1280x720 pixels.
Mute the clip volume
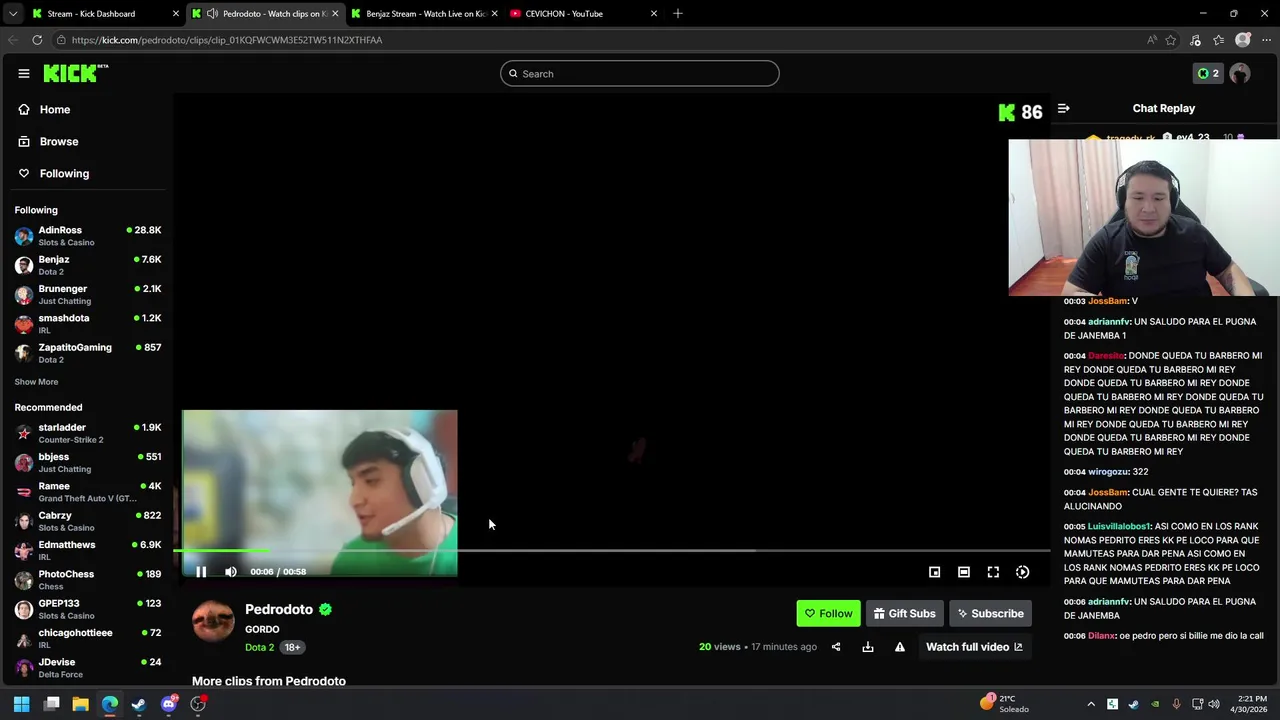click(231, 572)
